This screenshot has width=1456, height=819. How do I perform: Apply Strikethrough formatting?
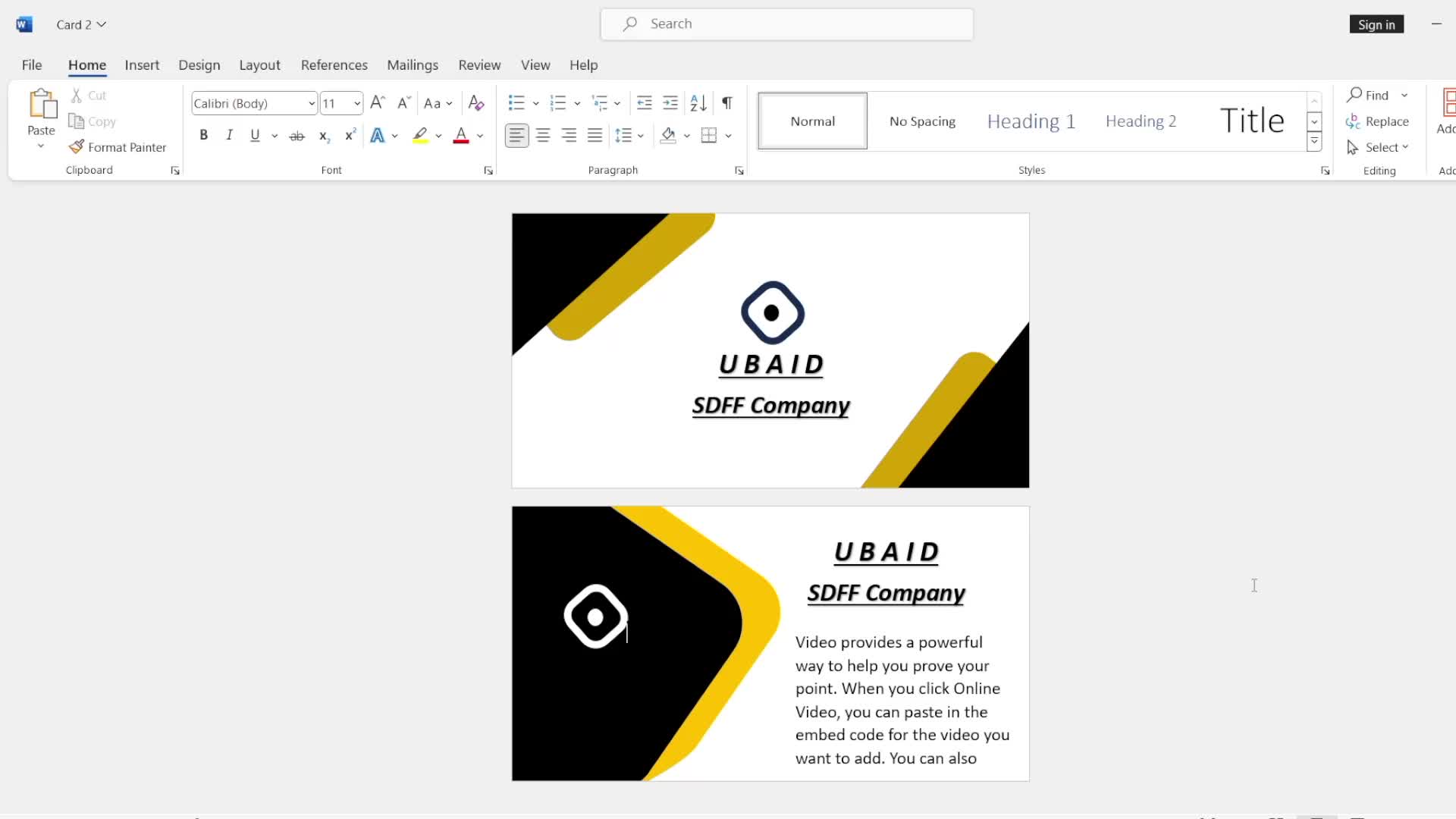coord(297,136)
